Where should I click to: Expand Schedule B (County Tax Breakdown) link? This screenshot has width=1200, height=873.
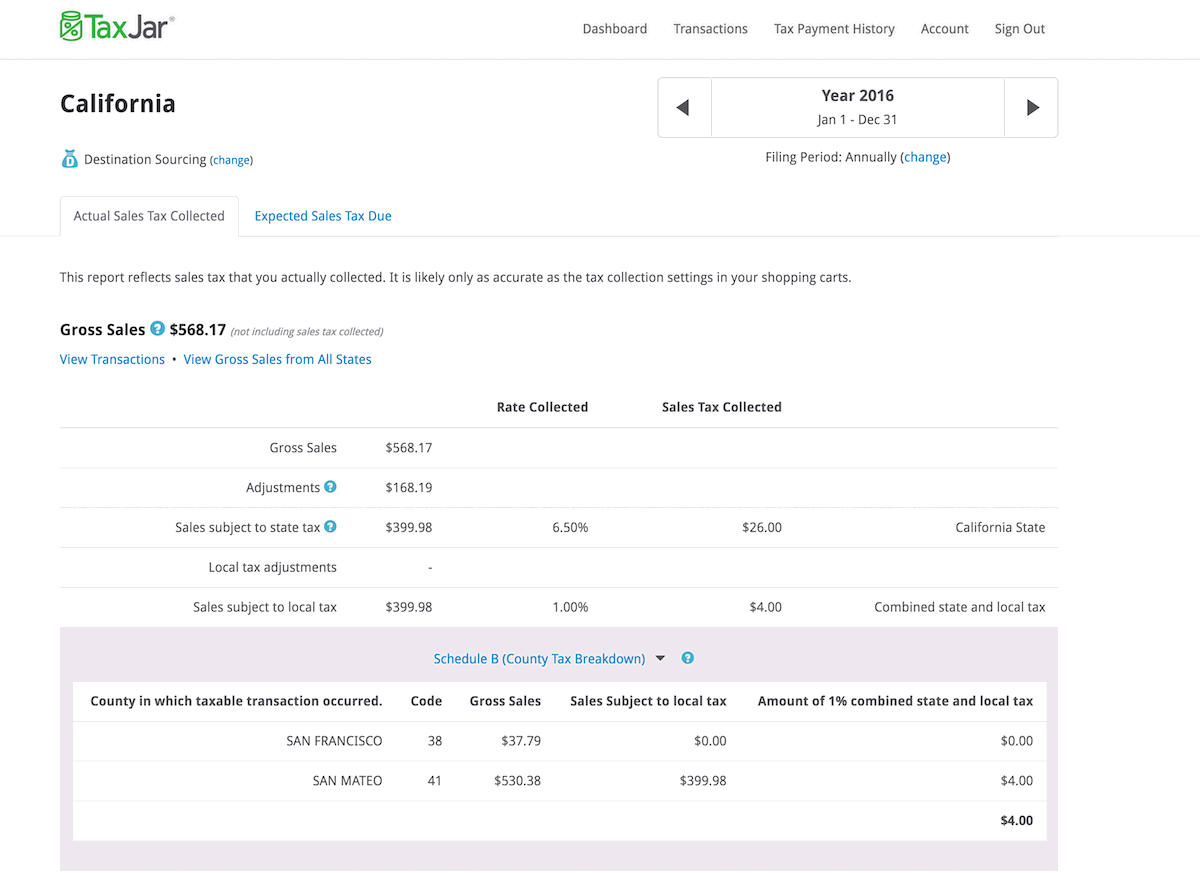539,659
